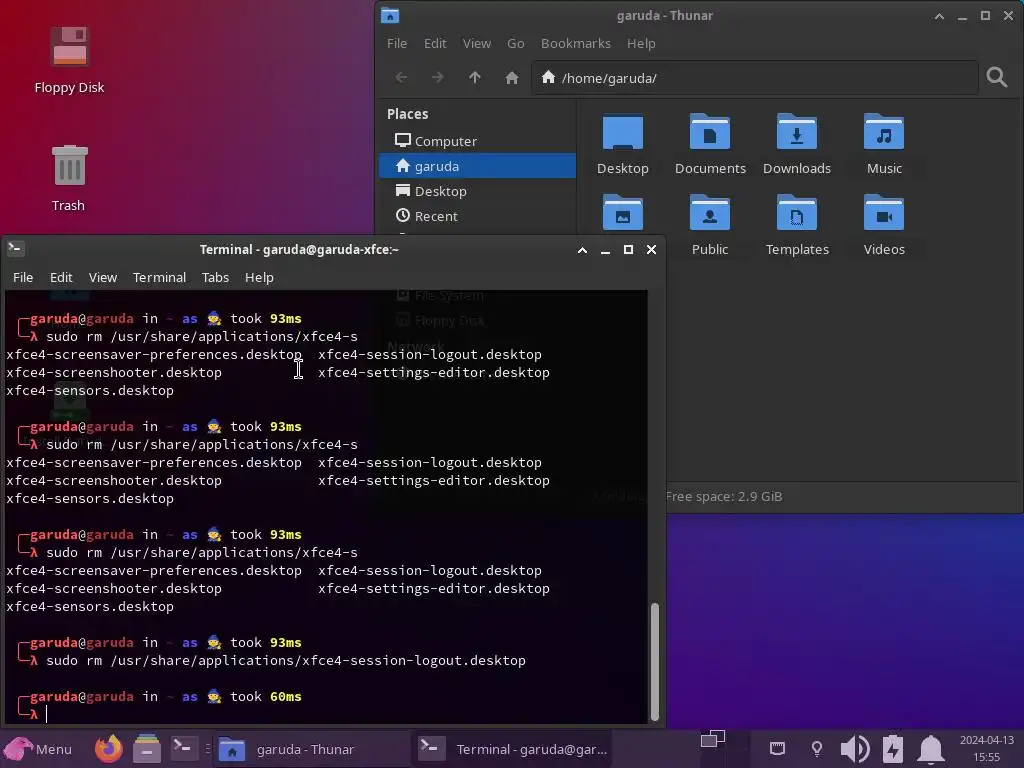Open the panel clock showing 15:55

click(986, 748)
